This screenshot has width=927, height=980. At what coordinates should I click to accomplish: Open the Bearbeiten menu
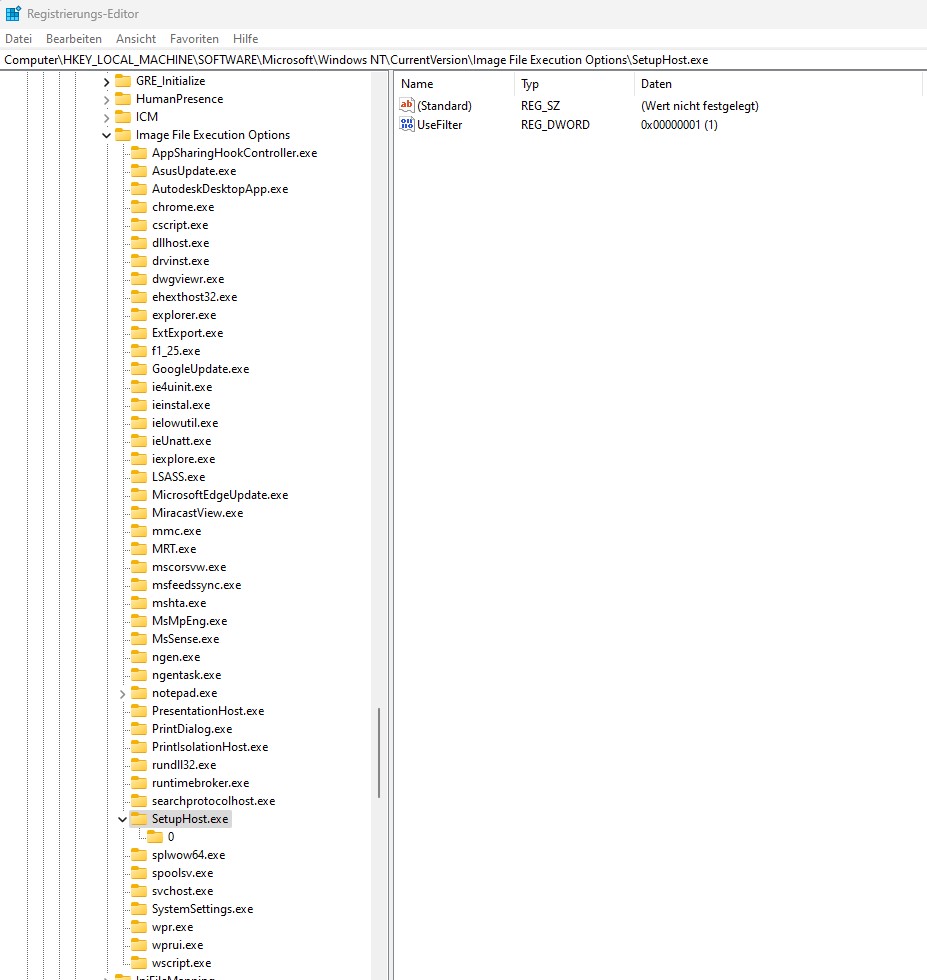pyautogui.click(x=73, y=39)
